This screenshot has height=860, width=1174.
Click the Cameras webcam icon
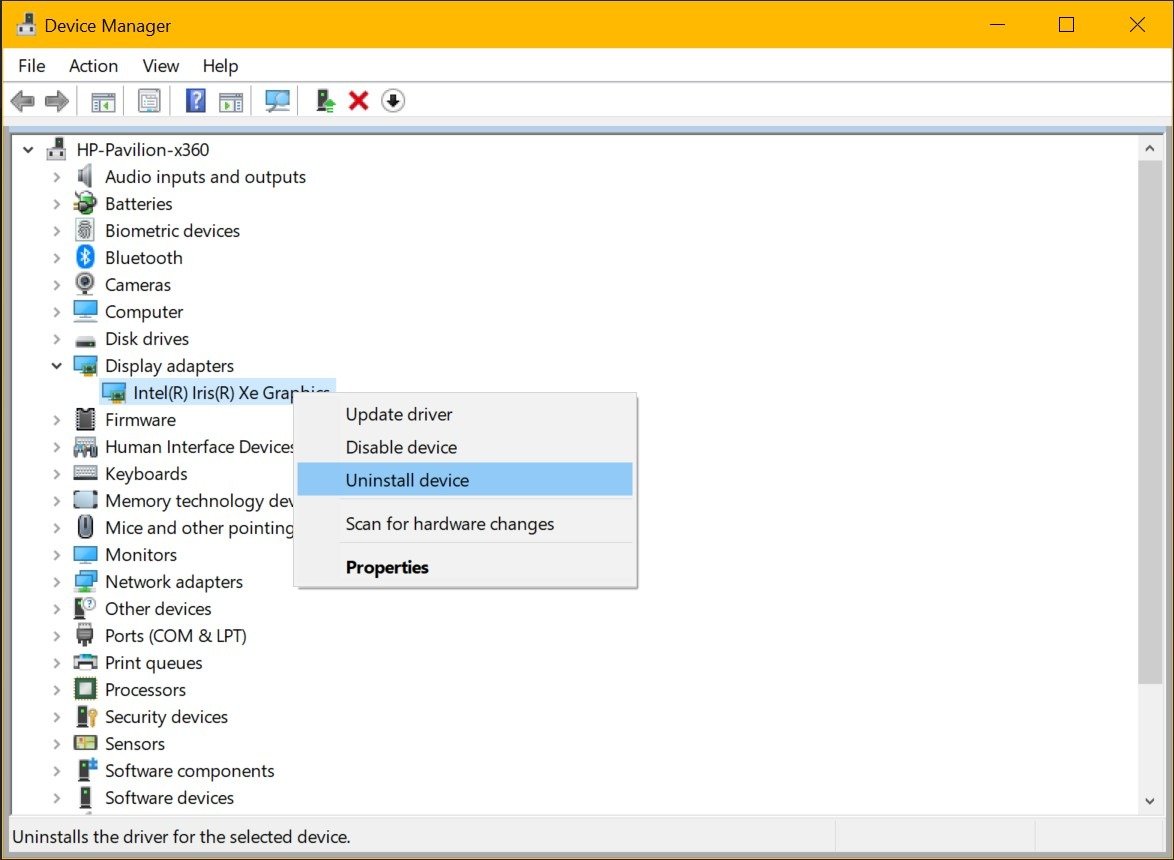click(85, 284)
